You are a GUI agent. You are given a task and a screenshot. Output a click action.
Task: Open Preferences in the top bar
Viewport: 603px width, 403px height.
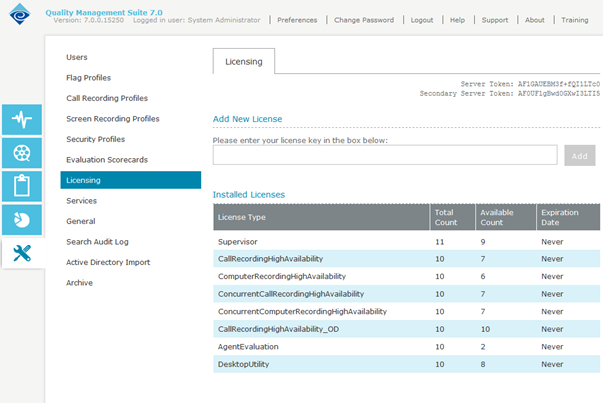point(297,20)
